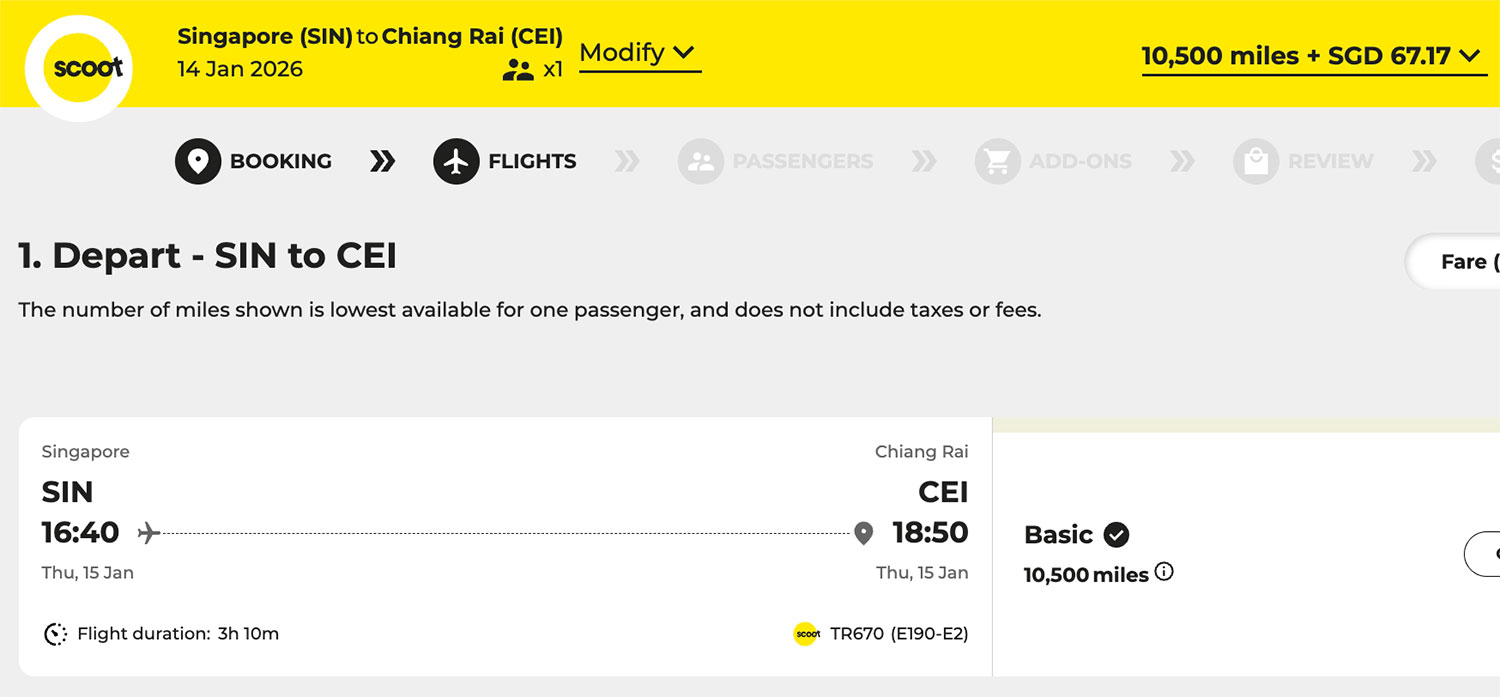Go to the BOOKING step

coord(280,161)
